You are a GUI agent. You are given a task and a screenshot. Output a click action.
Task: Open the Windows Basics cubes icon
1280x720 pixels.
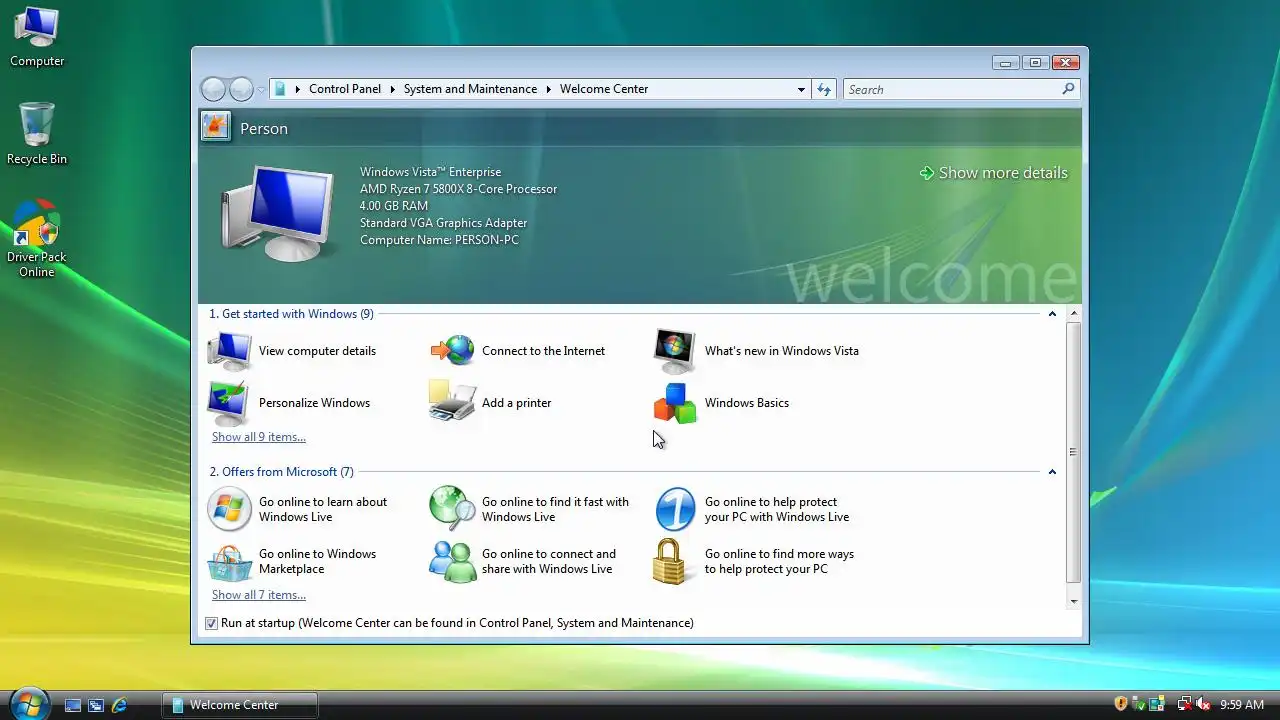click(x=675, y=403)
